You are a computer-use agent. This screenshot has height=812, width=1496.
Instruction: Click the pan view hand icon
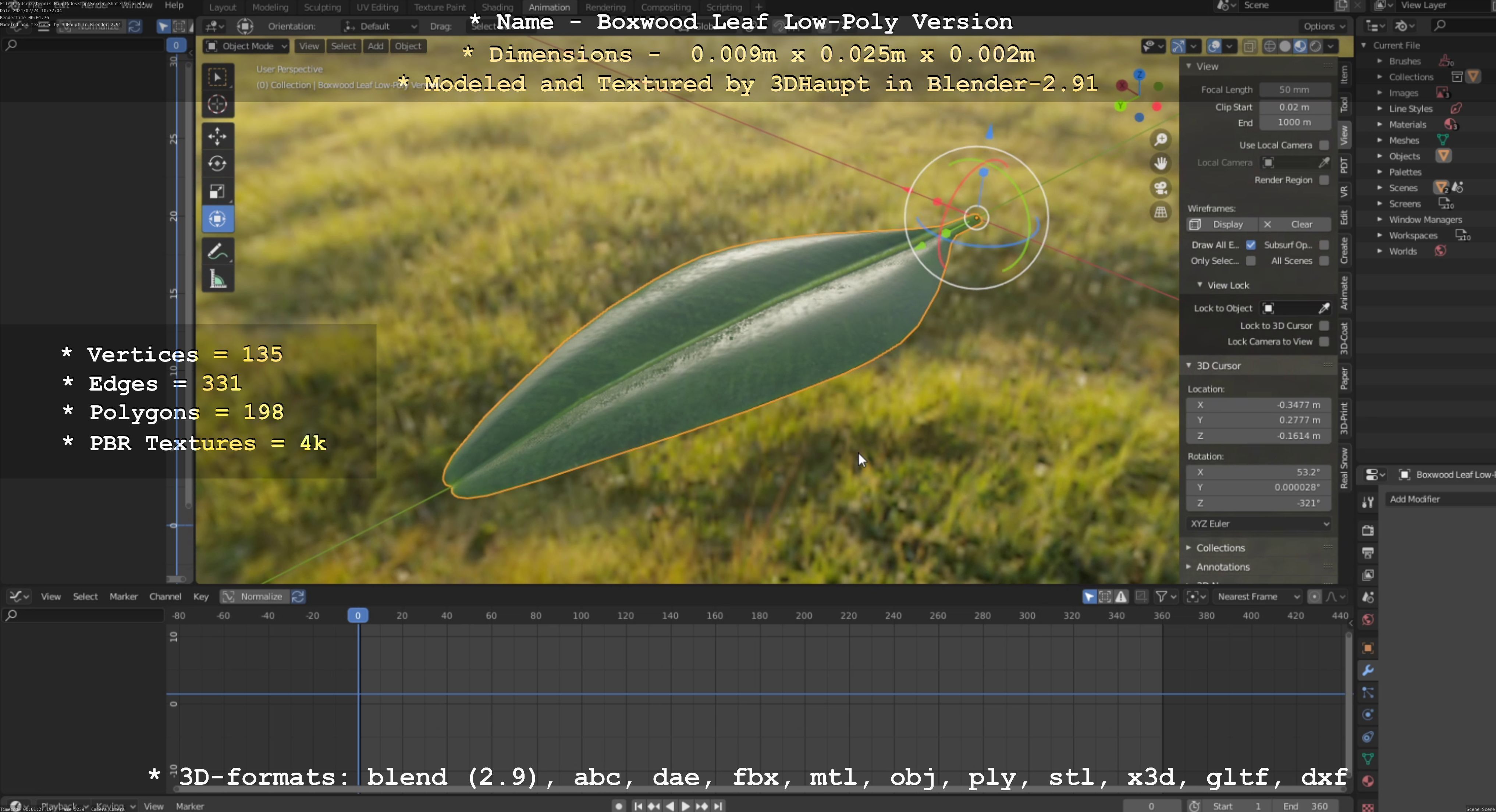click(1161, 164)
